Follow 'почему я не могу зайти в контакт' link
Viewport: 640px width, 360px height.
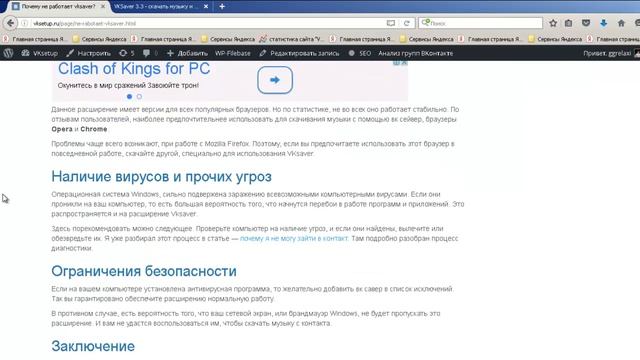click(x=294, y=238)
